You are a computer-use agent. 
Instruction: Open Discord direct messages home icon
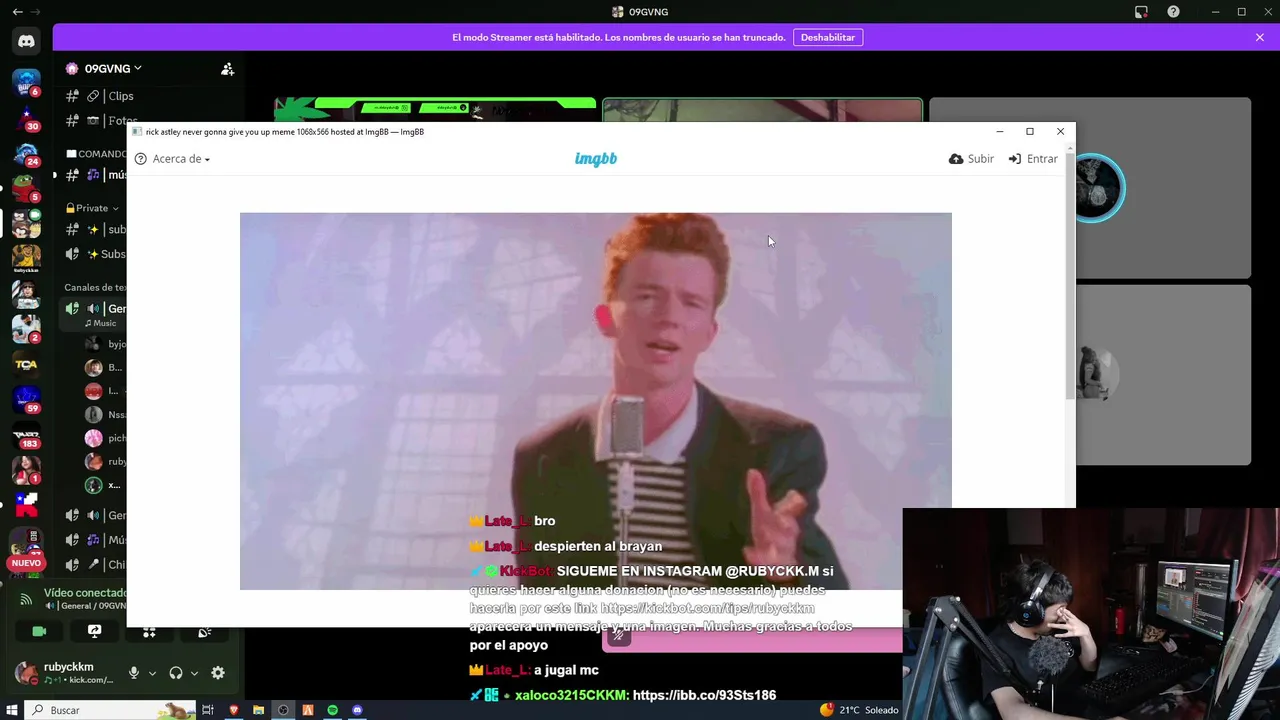click(26, 41)
